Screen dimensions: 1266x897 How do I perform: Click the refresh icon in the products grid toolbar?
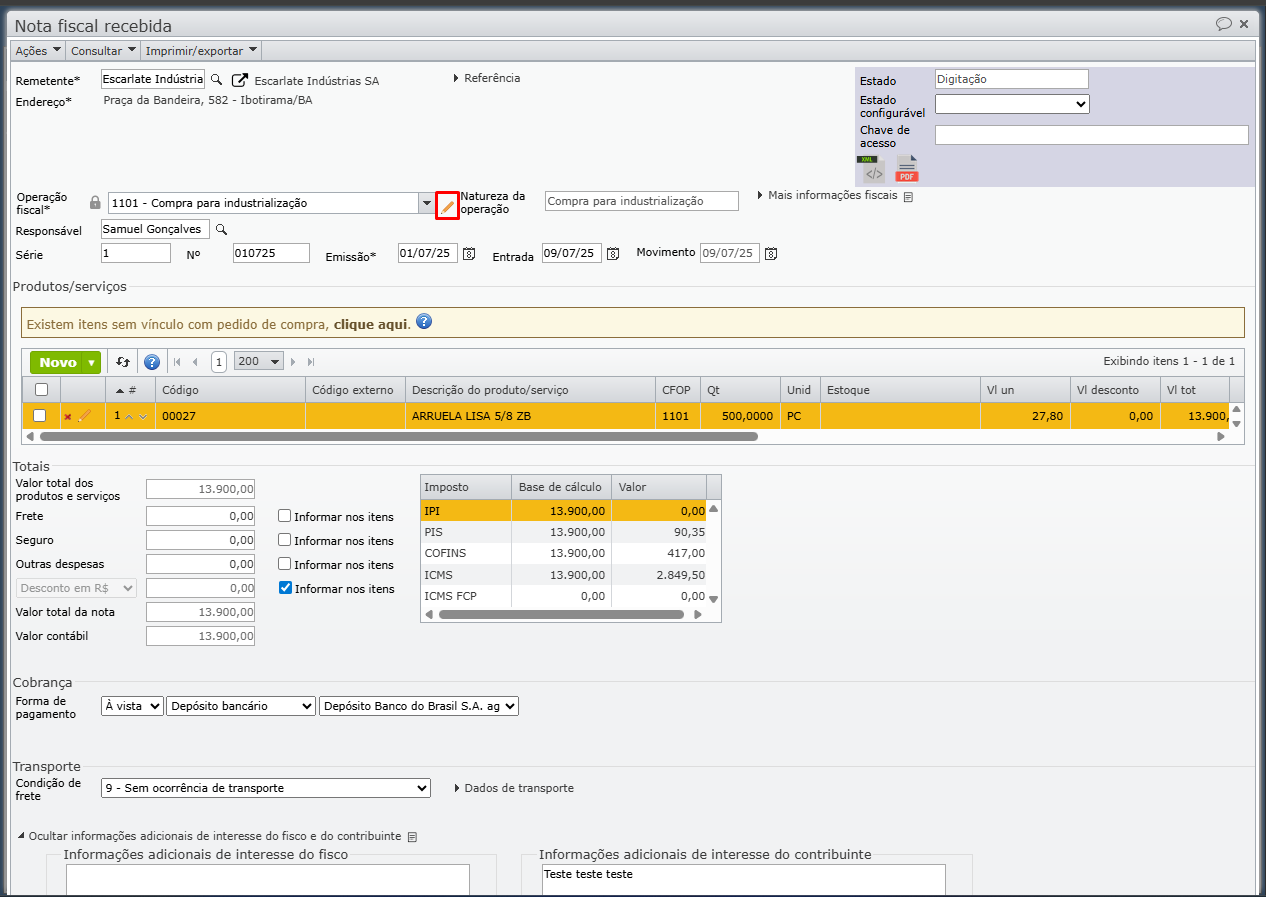[x=123, y=362]
